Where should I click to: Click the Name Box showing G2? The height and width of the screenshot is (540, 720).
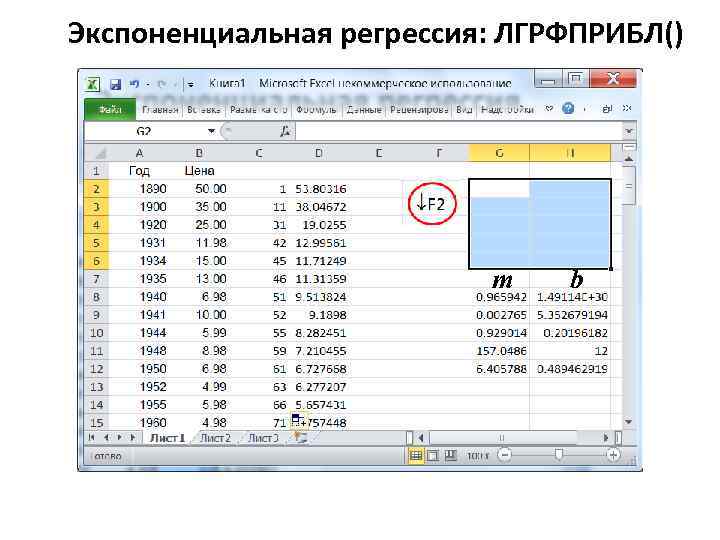tap(144, 132)
